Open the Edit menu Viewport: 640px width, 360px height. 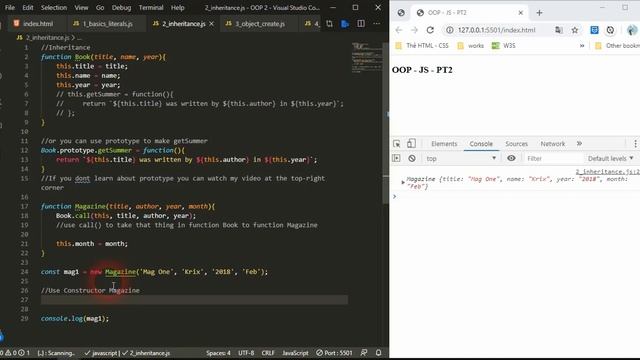pyautogui.click(x=28, y=7)
